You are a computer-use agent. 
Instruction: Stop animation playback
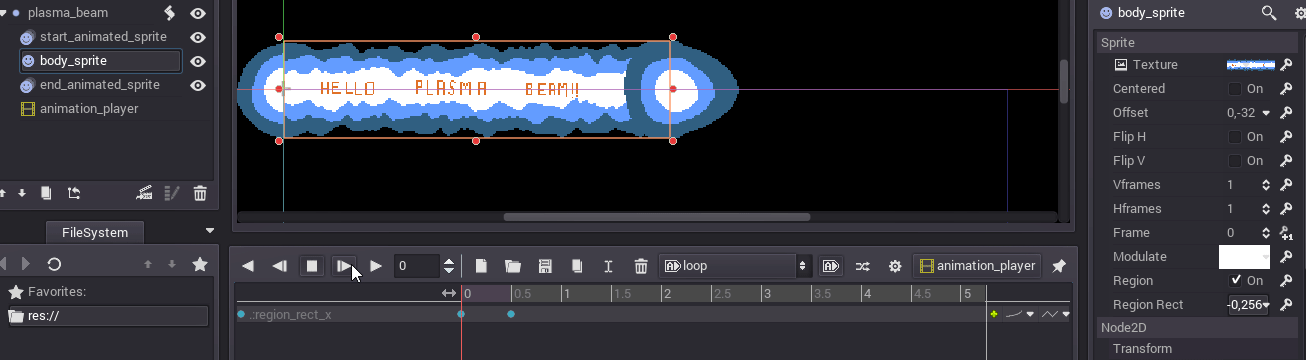pos(312,266)
